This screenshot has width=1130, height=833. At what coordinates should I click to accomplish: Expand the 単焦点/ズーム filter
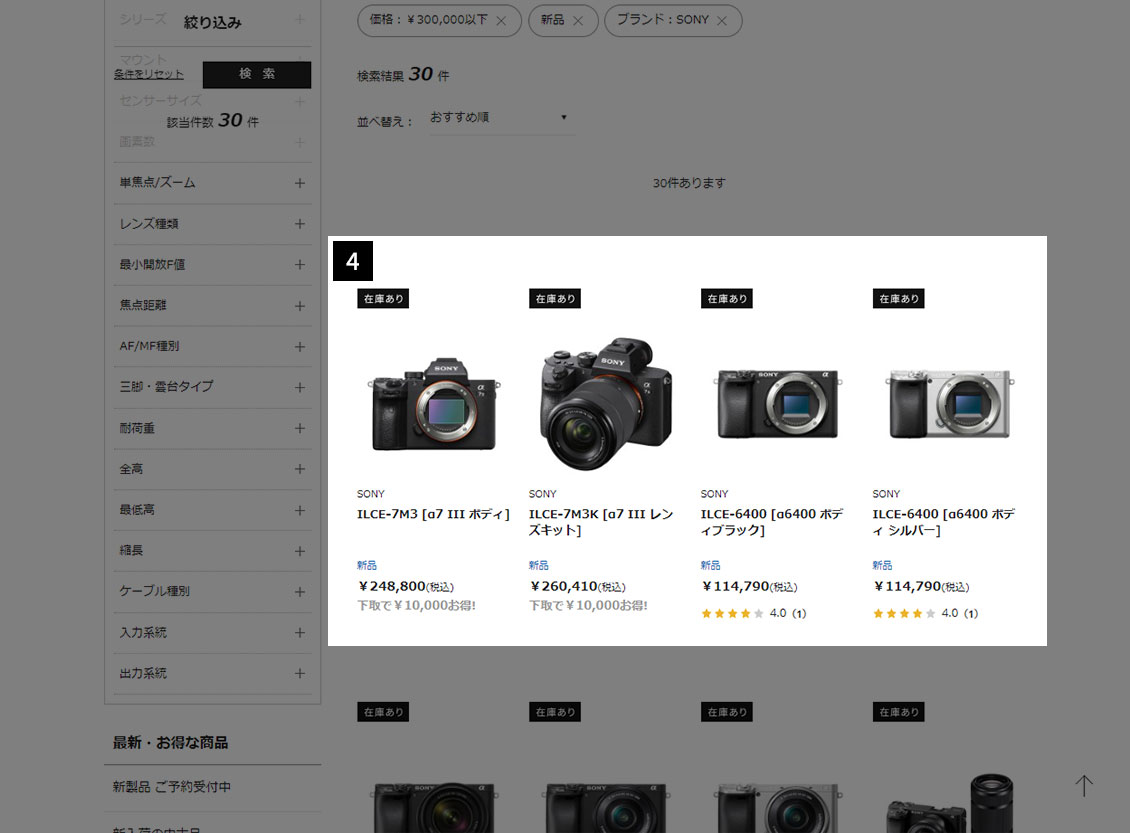coord(213,183)
